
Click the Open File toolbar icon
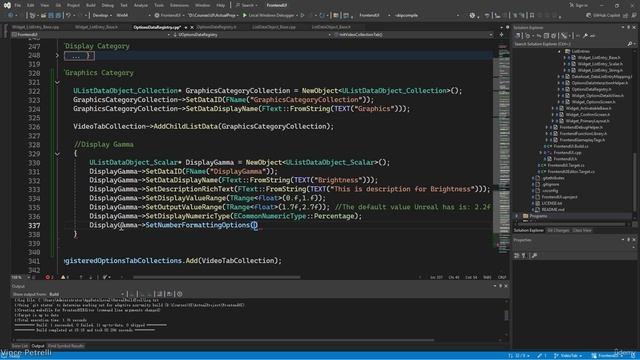[43, 16]
